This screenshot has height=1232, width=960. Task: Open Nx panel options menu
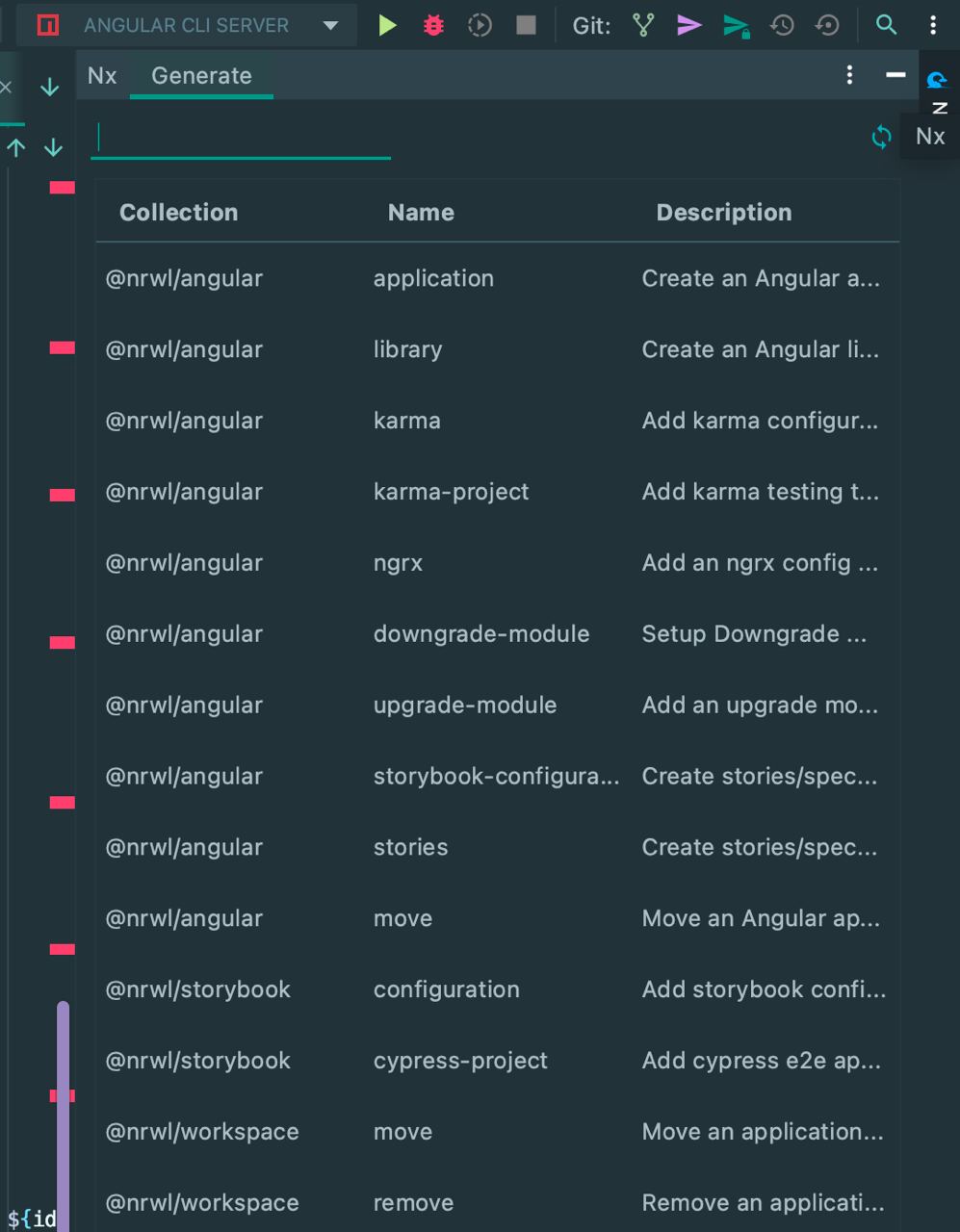click(x=849, y=75)
